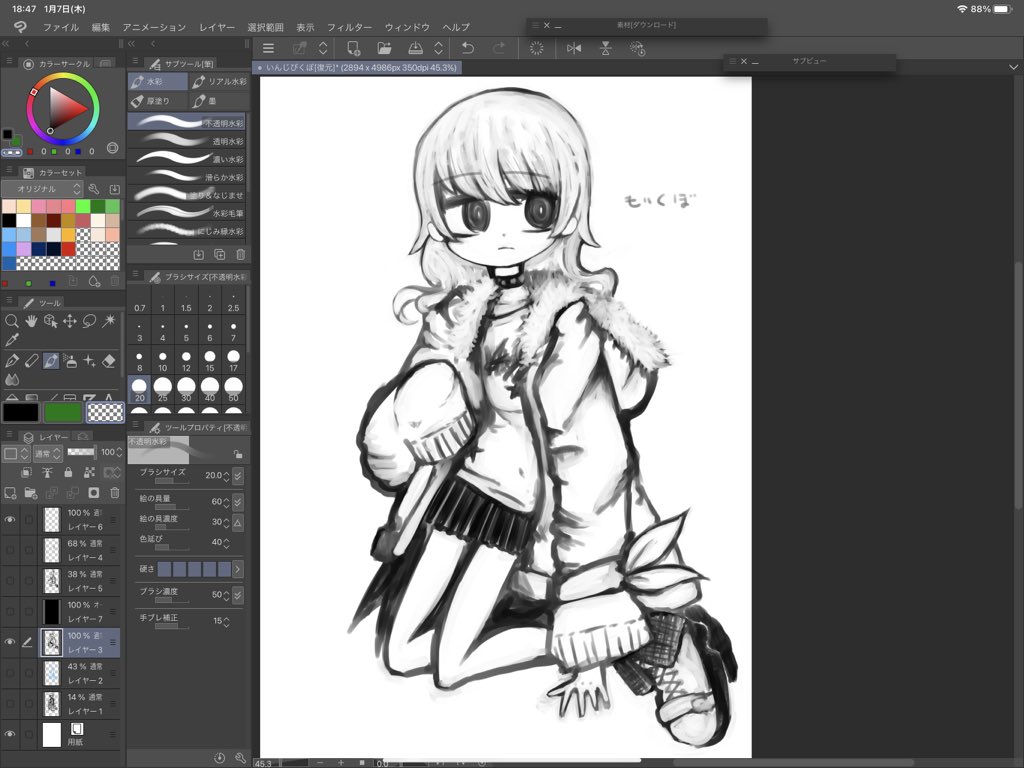Screen dimensions: 1024x768
Task: Select the Airbrush spray tool
Action: (x=70, y=360)
